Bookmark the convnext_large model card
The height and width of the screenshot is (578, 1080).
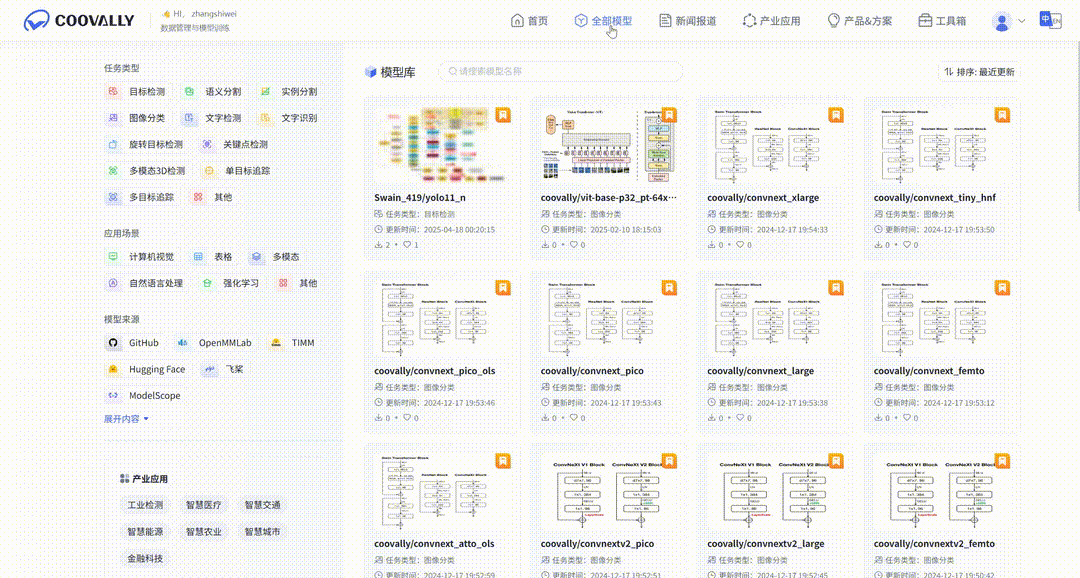(x=836, y=287)
